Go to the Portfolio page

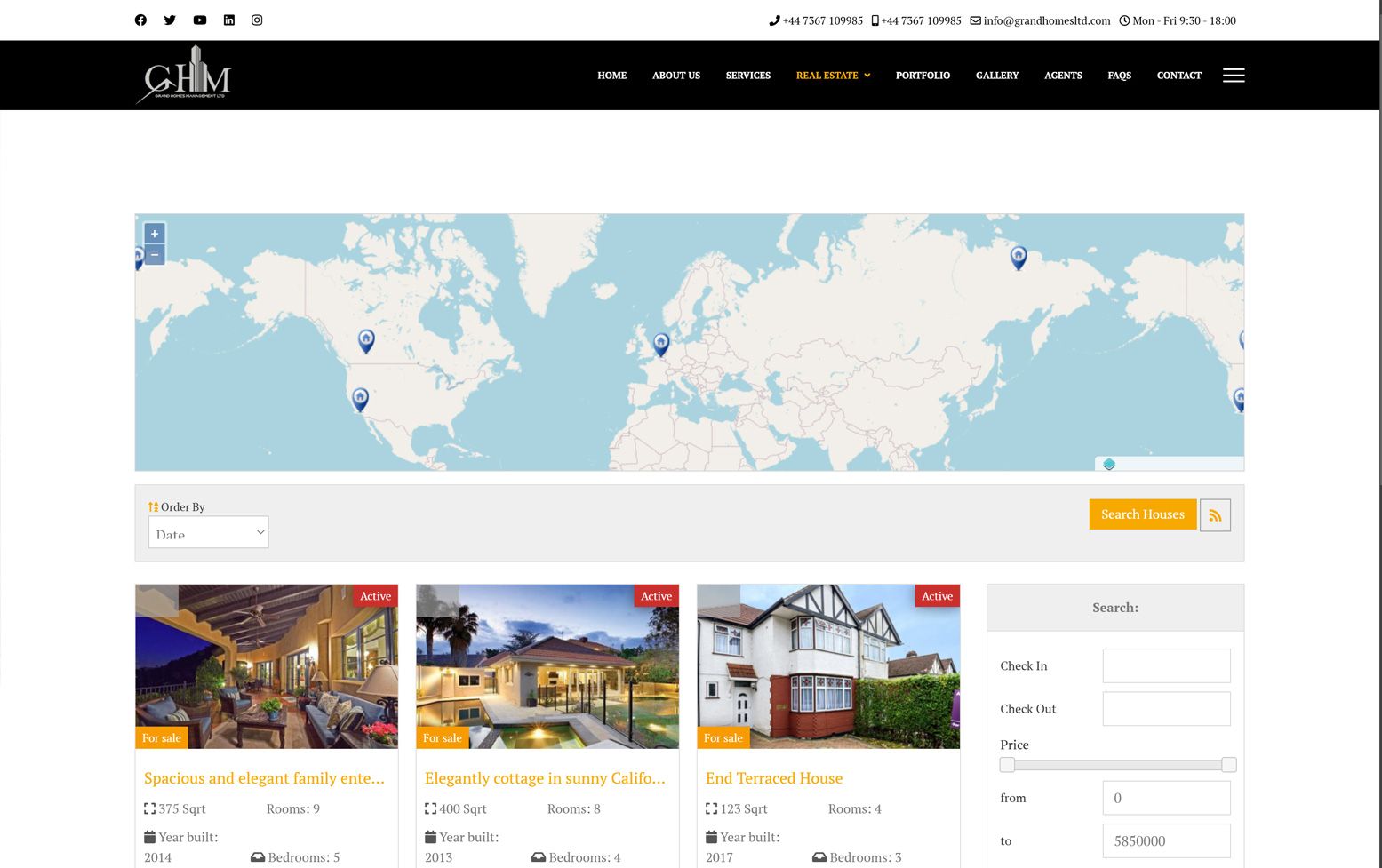click(x=923, y=76)
